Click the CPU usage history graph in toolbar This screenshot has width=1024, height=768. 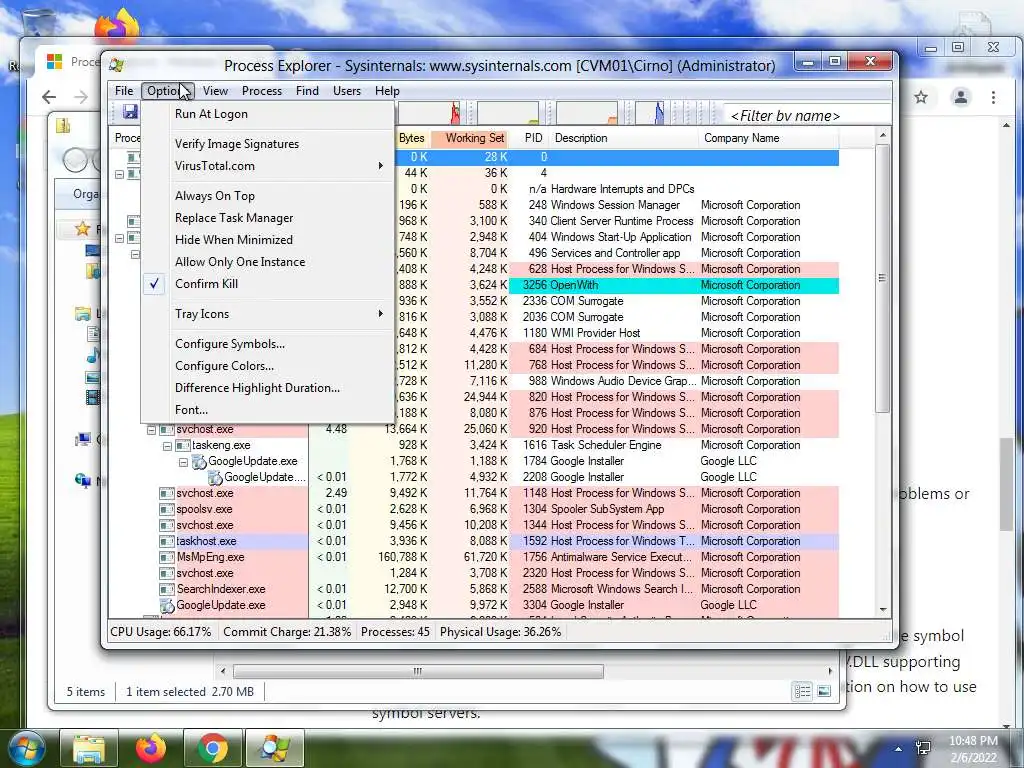click(x=428, y=113)
